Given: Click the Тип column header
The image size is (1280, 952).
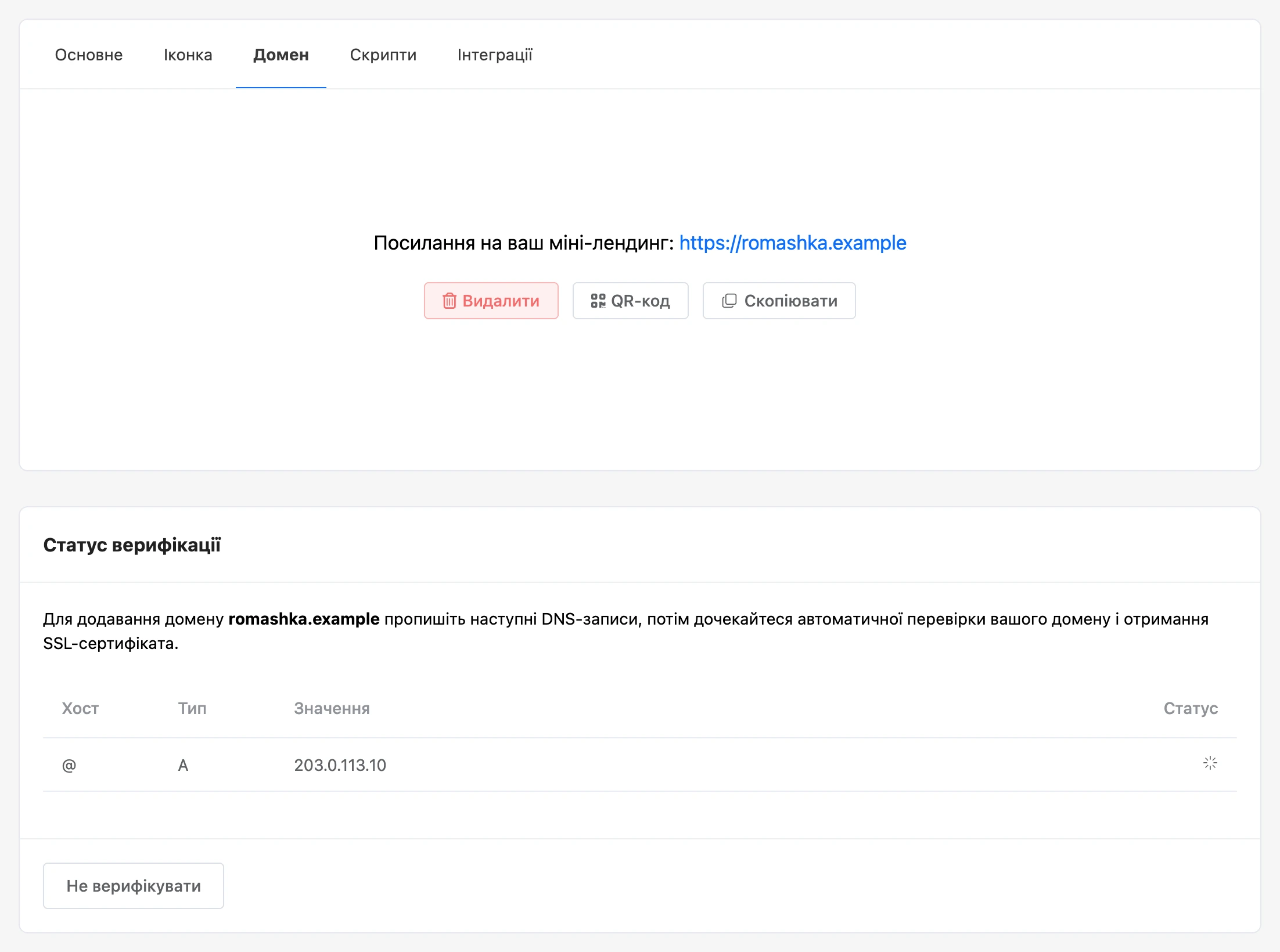Looking at the screenshot, I should pos(192,708).
